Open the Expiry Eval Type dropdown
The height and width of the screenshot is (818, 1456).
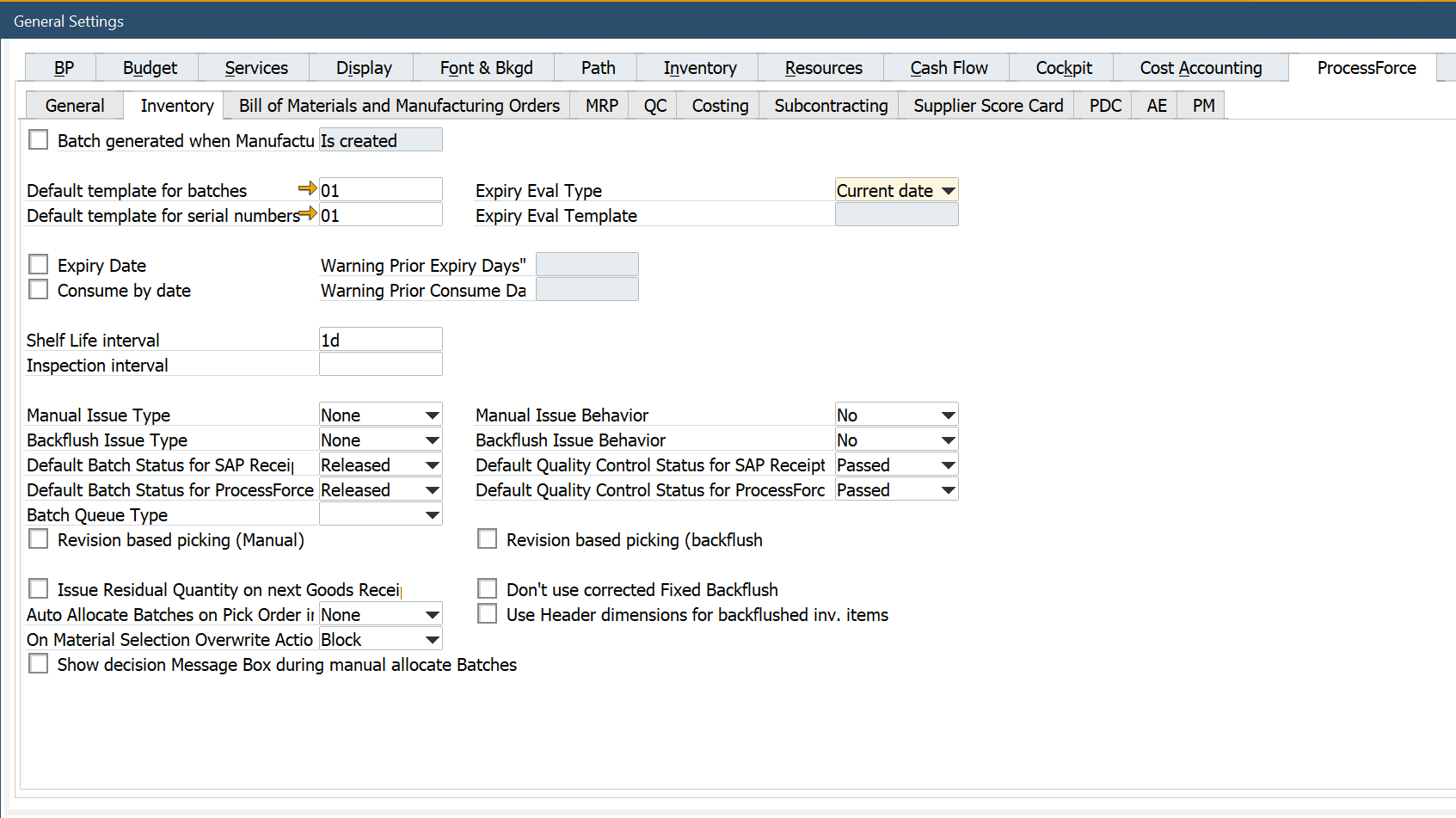946,189
